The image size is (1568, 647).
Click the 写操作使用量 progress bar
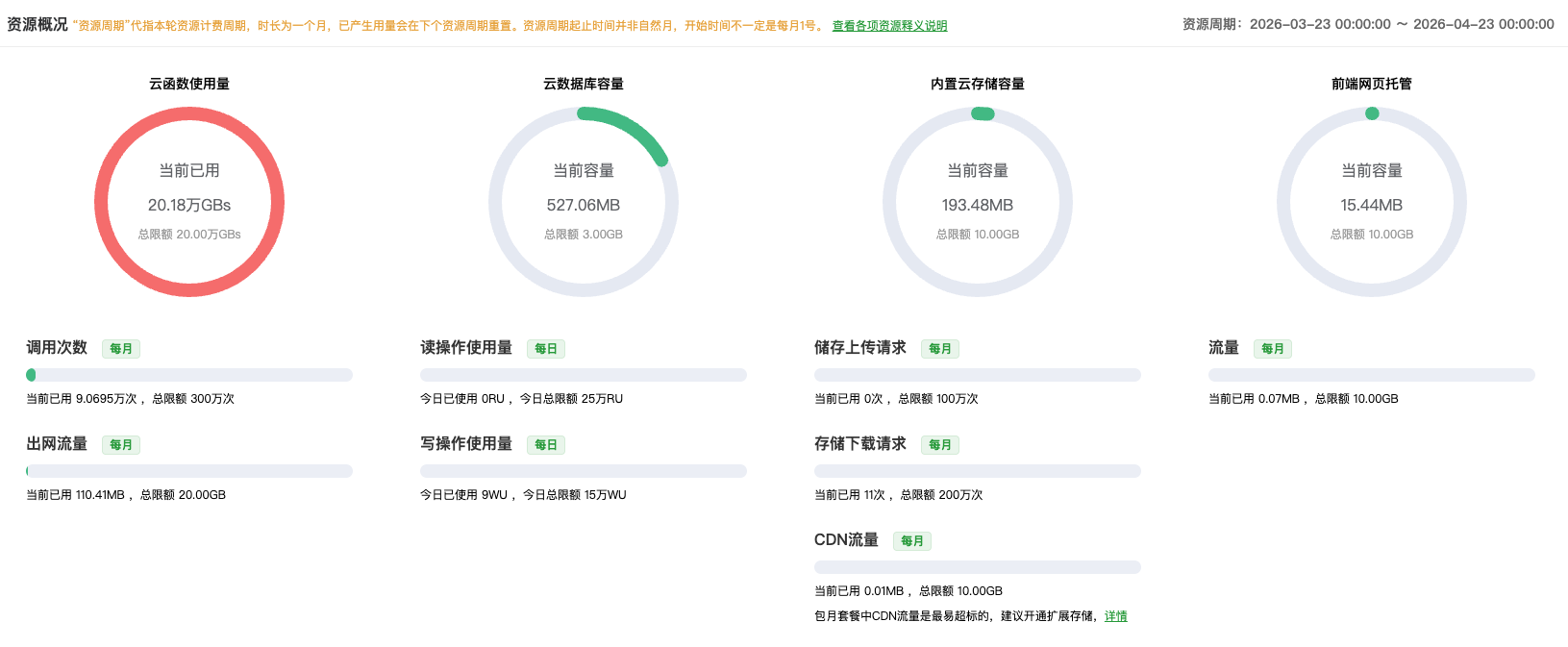point(584,471)
